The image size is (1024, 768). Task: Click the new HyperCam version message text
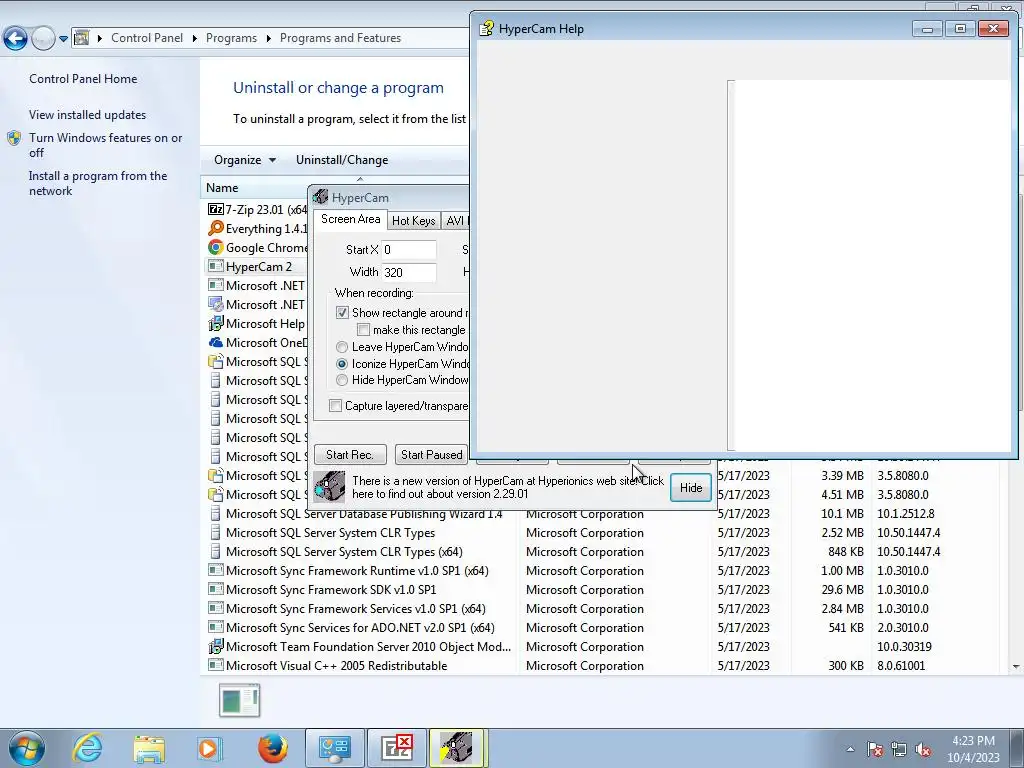click(507, 487)
